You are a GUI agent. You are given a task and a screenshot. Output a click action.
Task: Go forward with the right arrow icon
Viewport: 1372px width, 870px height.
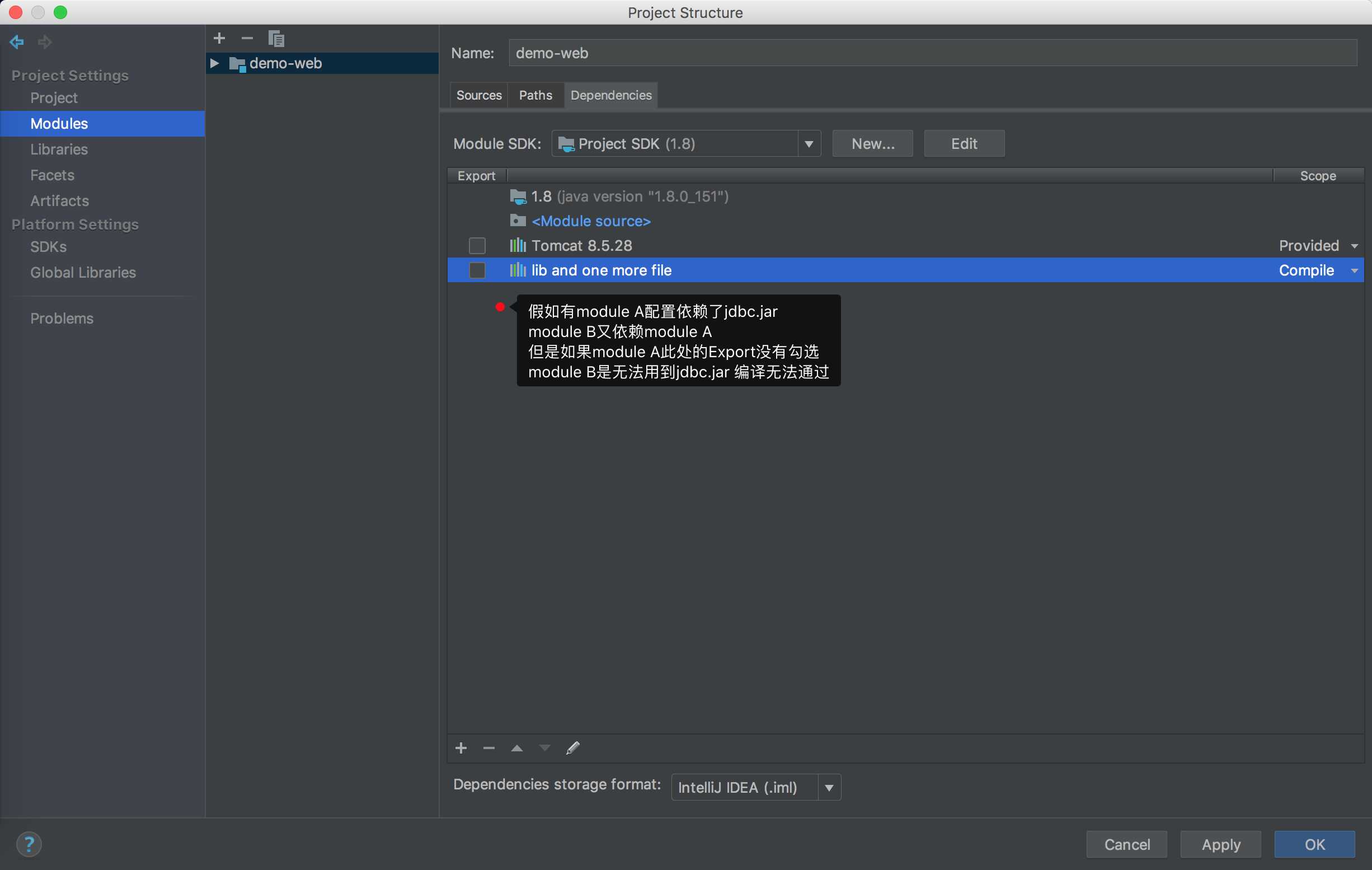click(x=44, y=41)
